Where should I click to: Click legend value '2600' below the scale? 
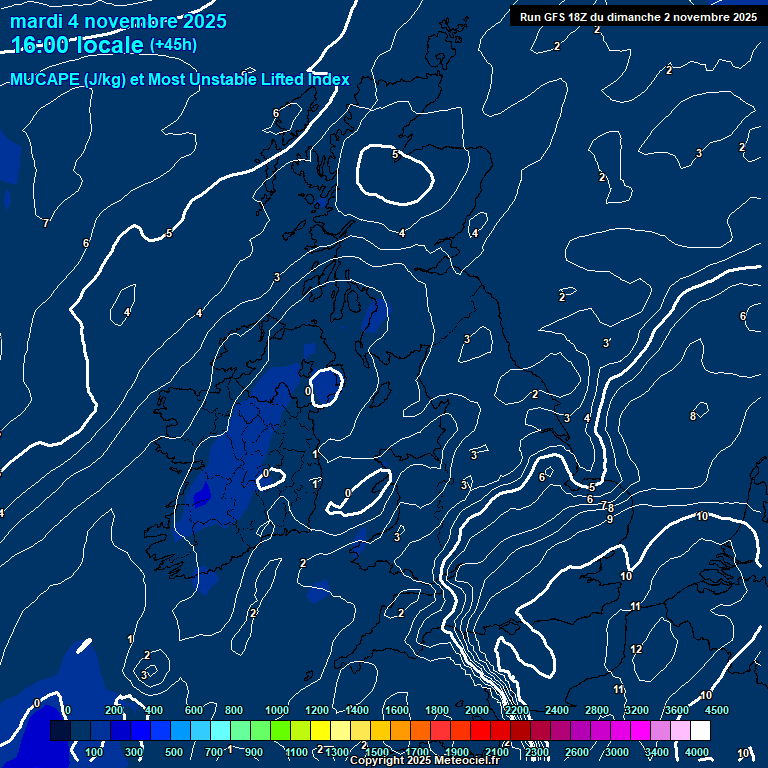(577, 752)
